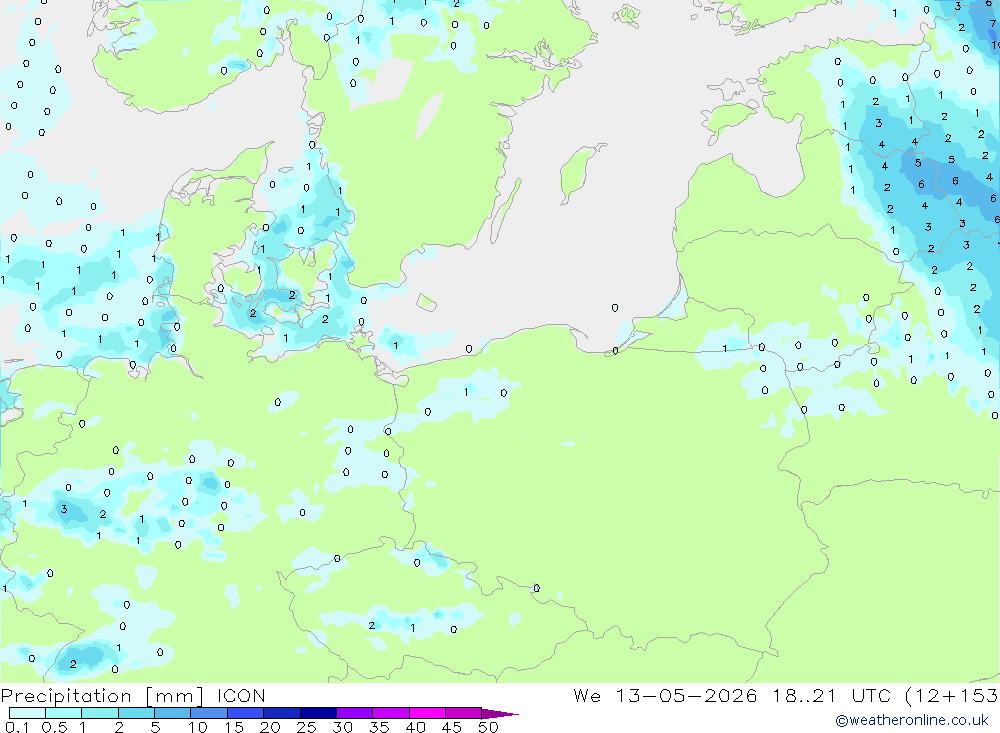Select the 2–5 mm legend color swatch

tap(136, 713)
